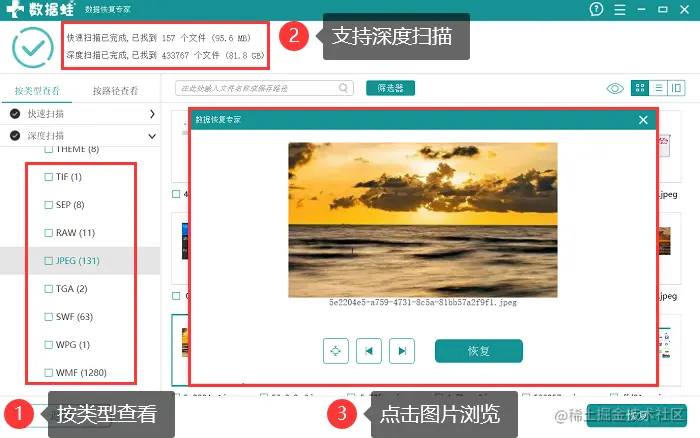The image size is (700, 438).
Task: Click the 深度扫描已完成 status line
Action: 166,55
